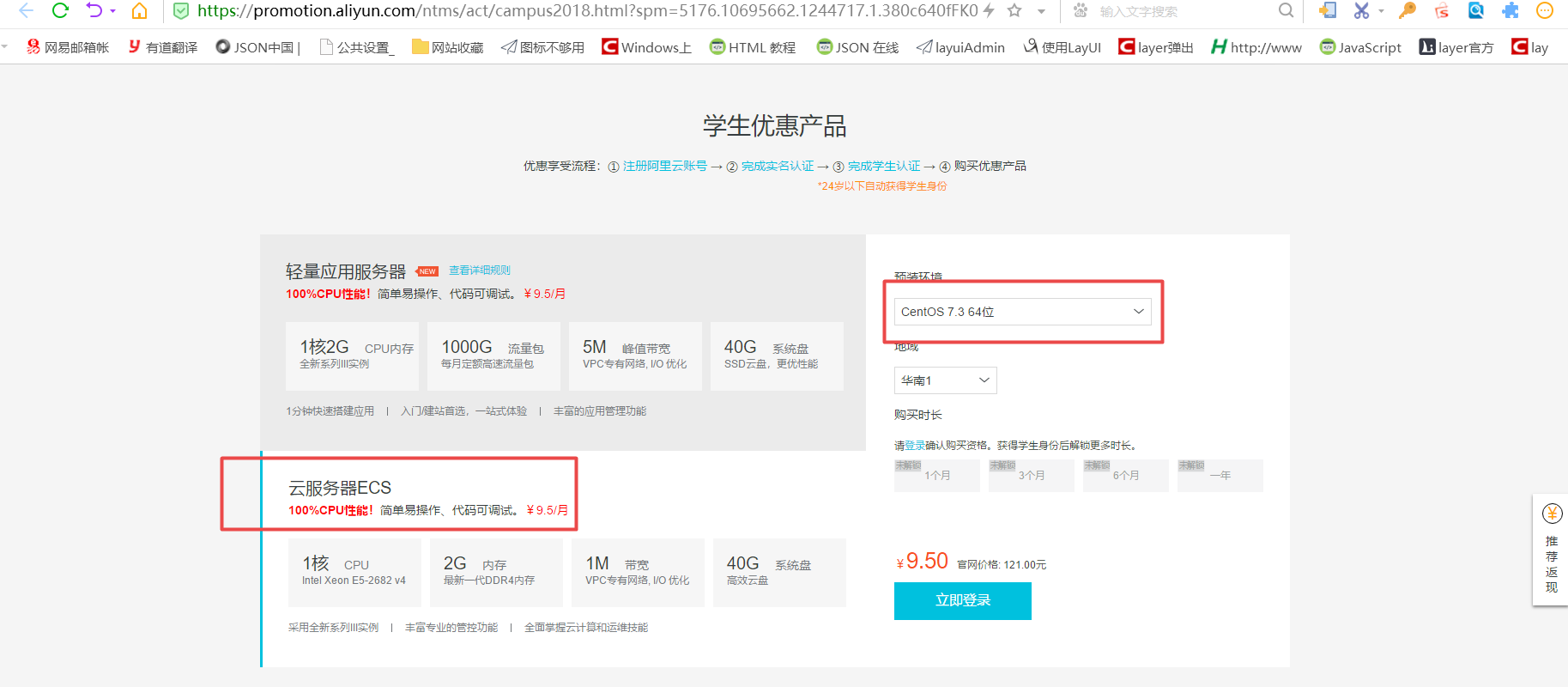Click the 推荐返现 yen sidebar widget
This screenshot has width=1568, height=687.
coord(1551,550)
